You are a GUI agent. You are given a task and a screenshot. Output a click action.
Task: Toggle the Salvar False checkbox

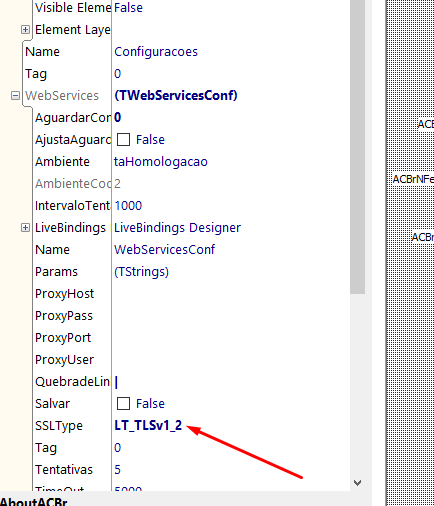point(123,404)
